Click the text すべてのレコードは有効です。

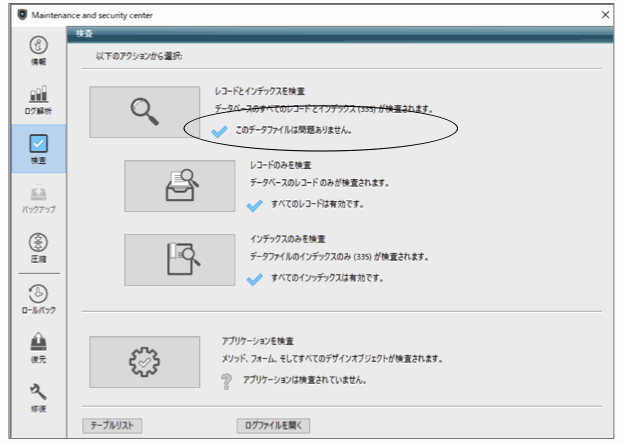coord(317,204)
